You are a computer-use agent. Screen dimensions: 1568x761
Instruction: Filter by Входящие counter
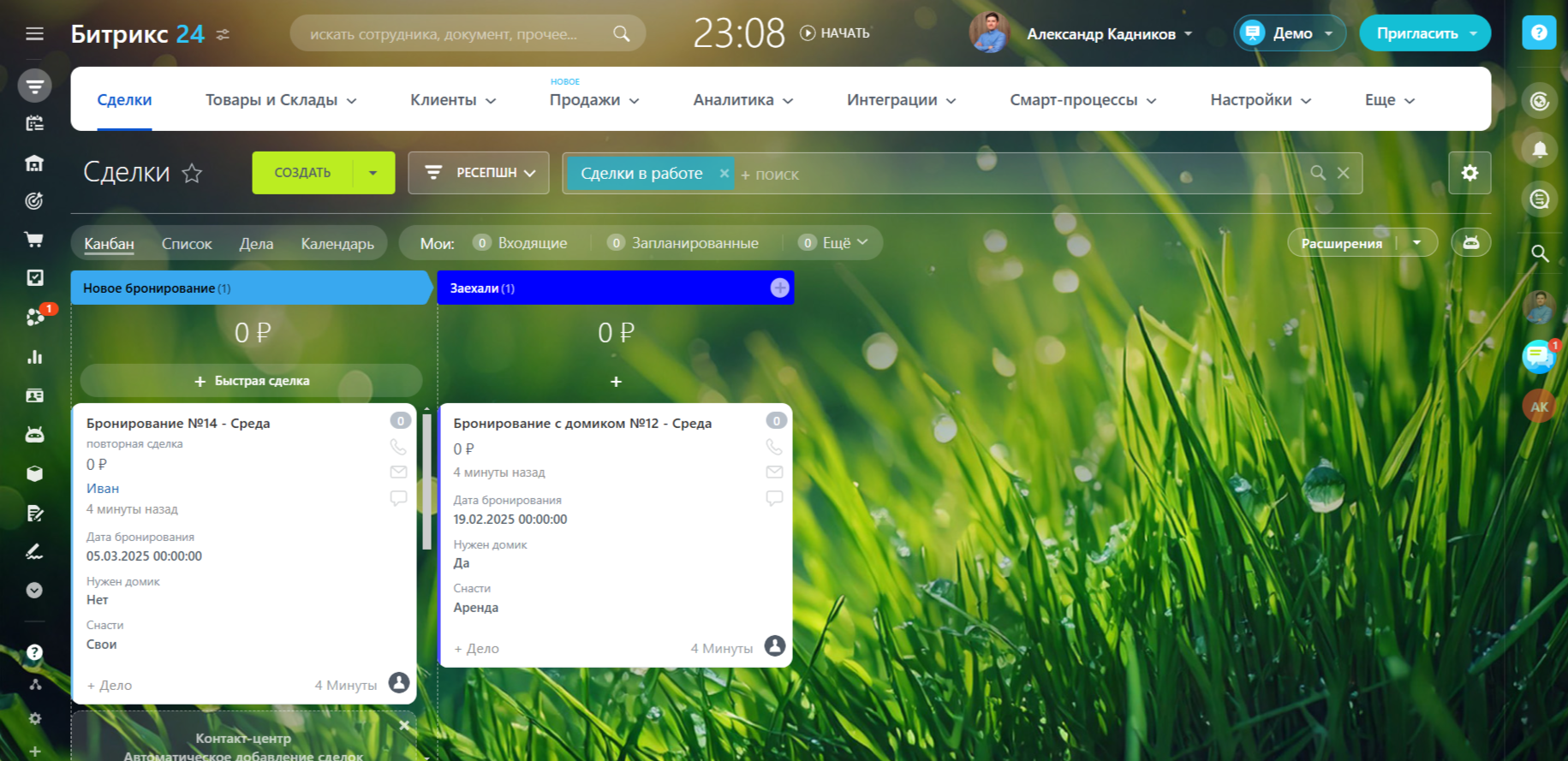[x=520, y=243]
